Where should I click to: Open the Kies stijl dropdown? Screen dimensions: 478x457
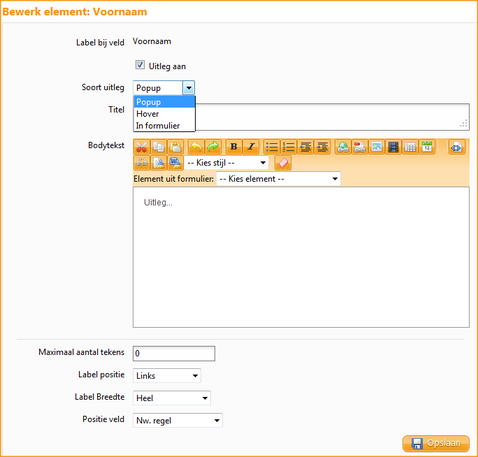pos(226,163)
